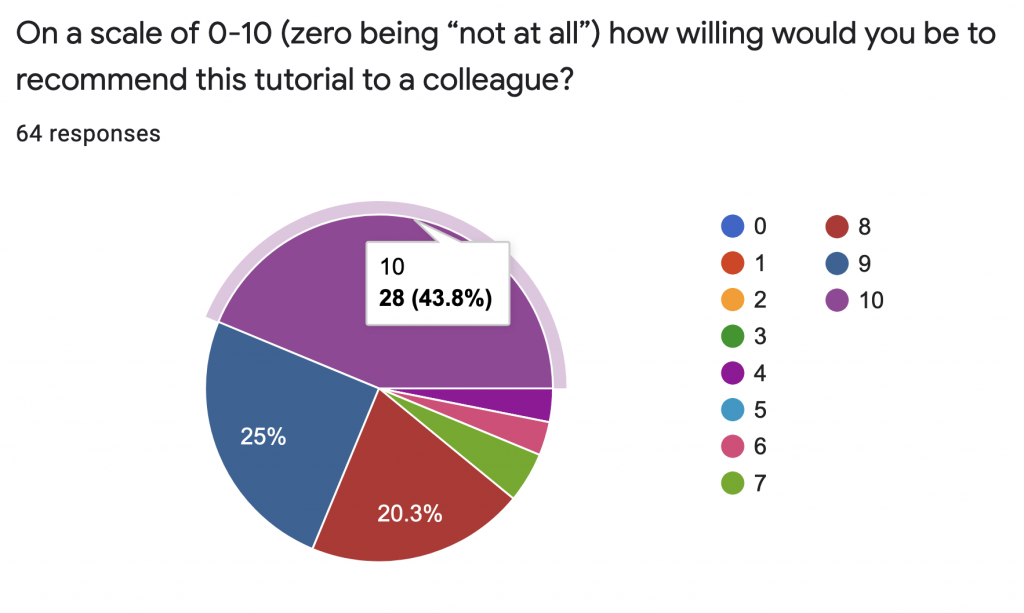The image size is (1024, 613).
Task: Click the violet legend dot for 10
Action: coord(834,300)
